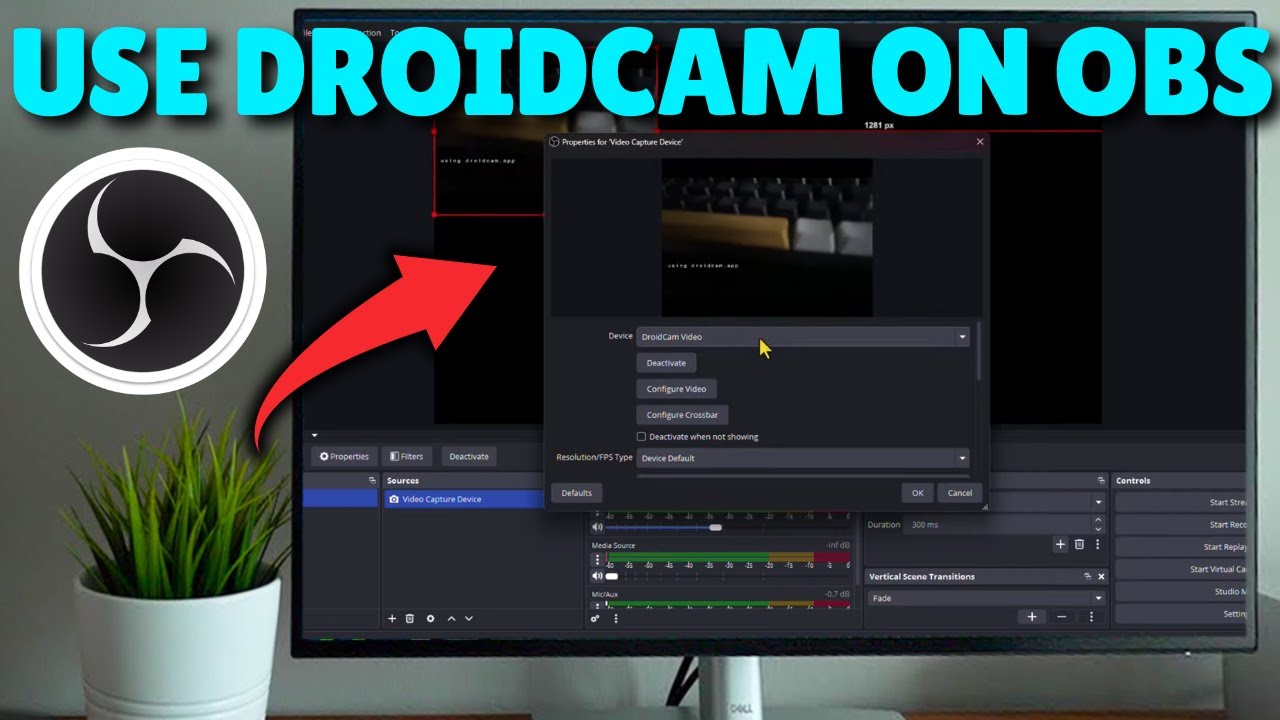1280x720 pixels.
Task: Open the Fade transition dropdown
Action: (x=986, y=598)
